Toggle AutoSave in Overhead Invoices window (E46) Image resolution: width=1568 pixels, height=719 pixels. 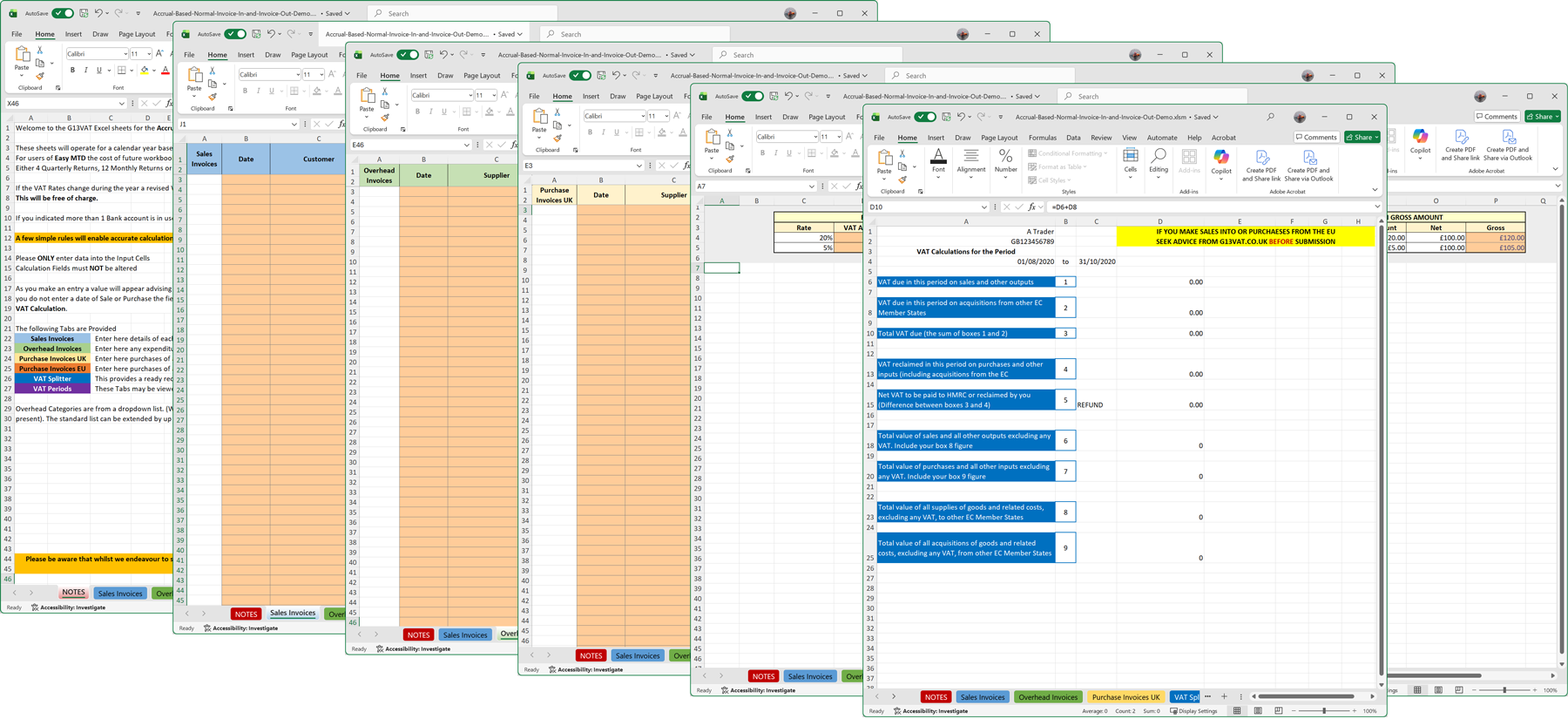[x=408, y=55]
